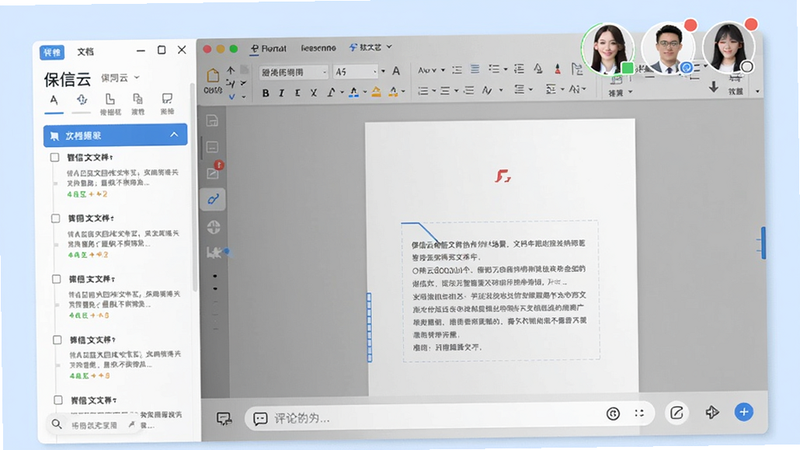
Task: Select the 文档 tab in left panel
Action: tap(85, 52)
